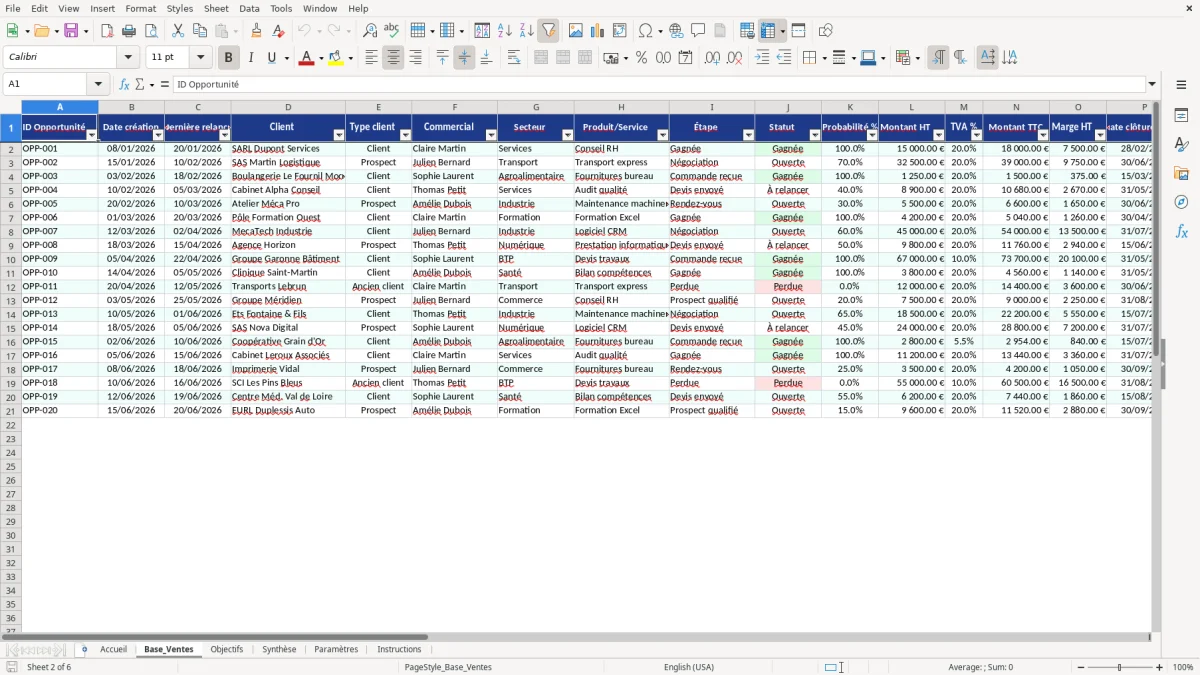Image resolution: width=1200 pixels, height=675 pixels.
Task: Switch to the Paramètres sheet tab
Action: pyautogui.click(x=336, y=649)
